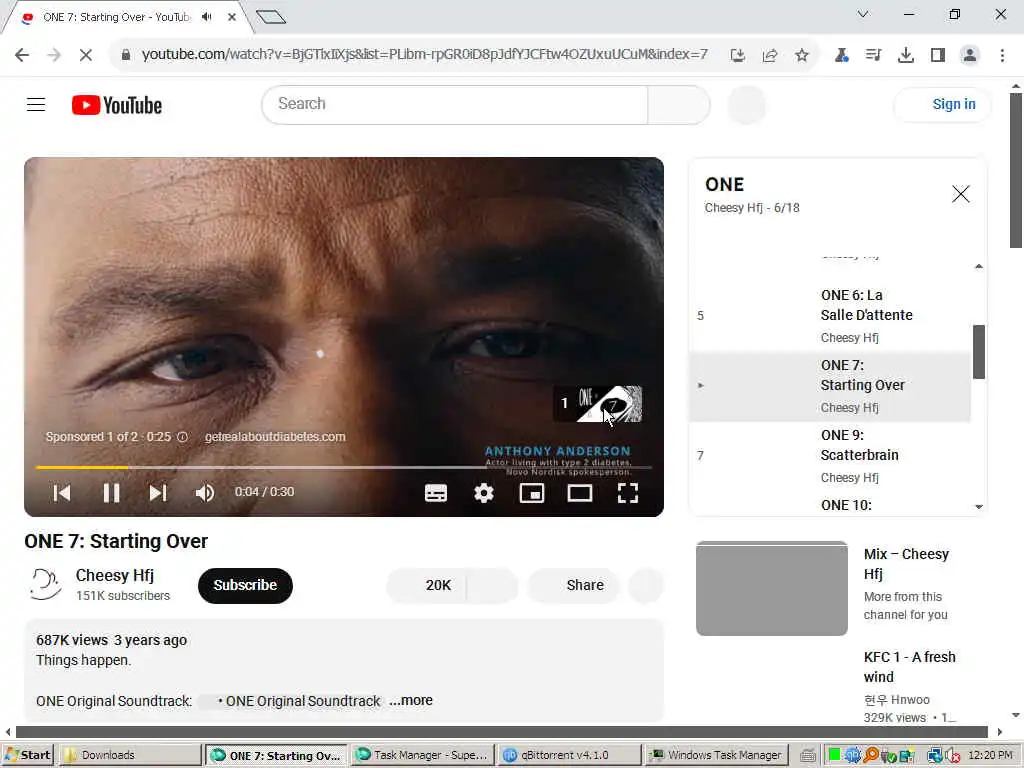Share this page from the address bar

[x=770, y=55]
